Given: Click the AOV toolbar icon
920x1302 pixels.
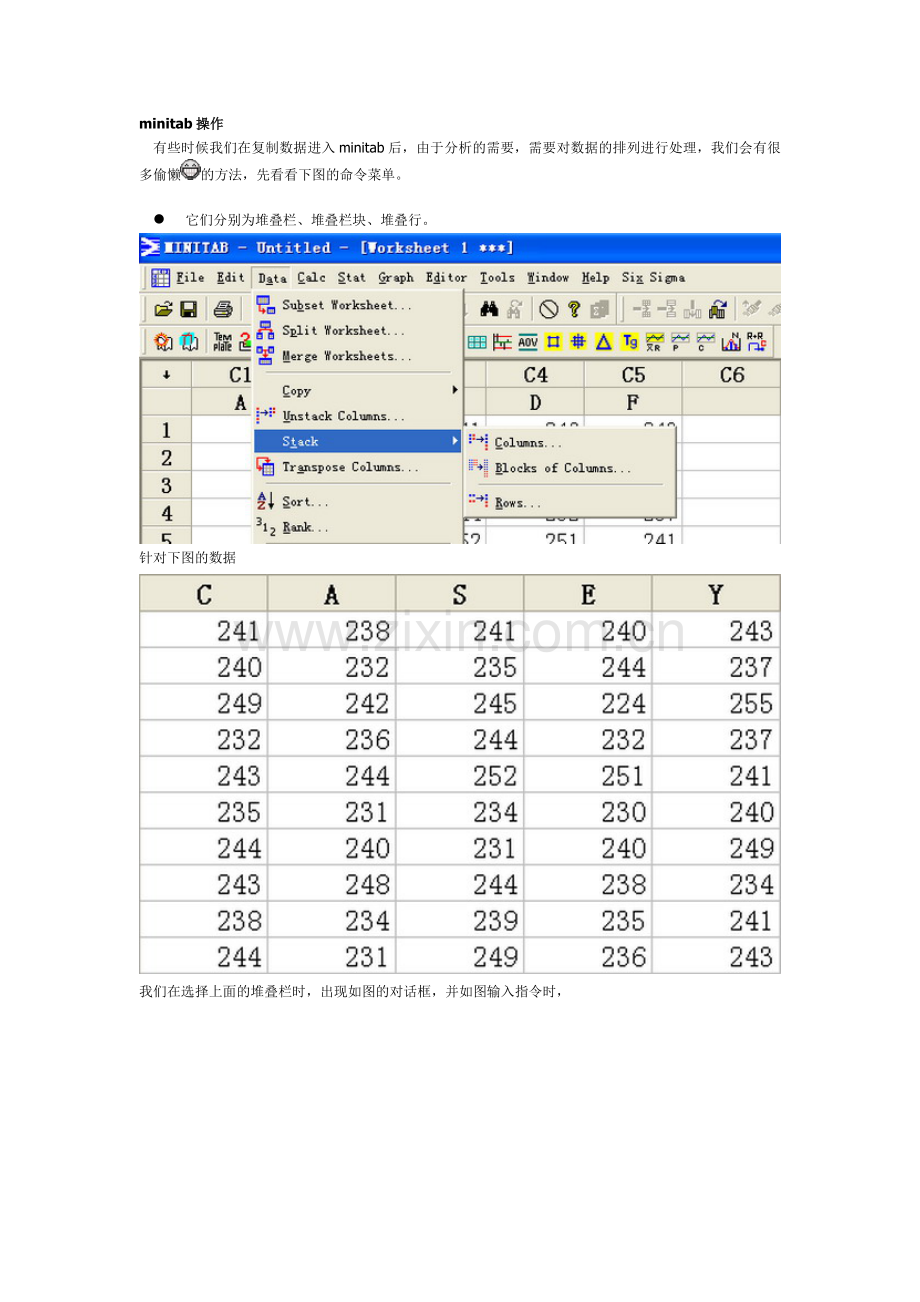Looking at the screenshot, I should (528, 342).
